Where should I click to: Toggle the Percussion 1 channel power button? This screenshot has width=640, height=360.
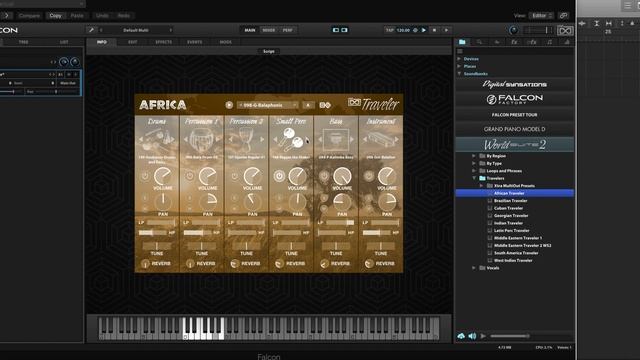189,176
